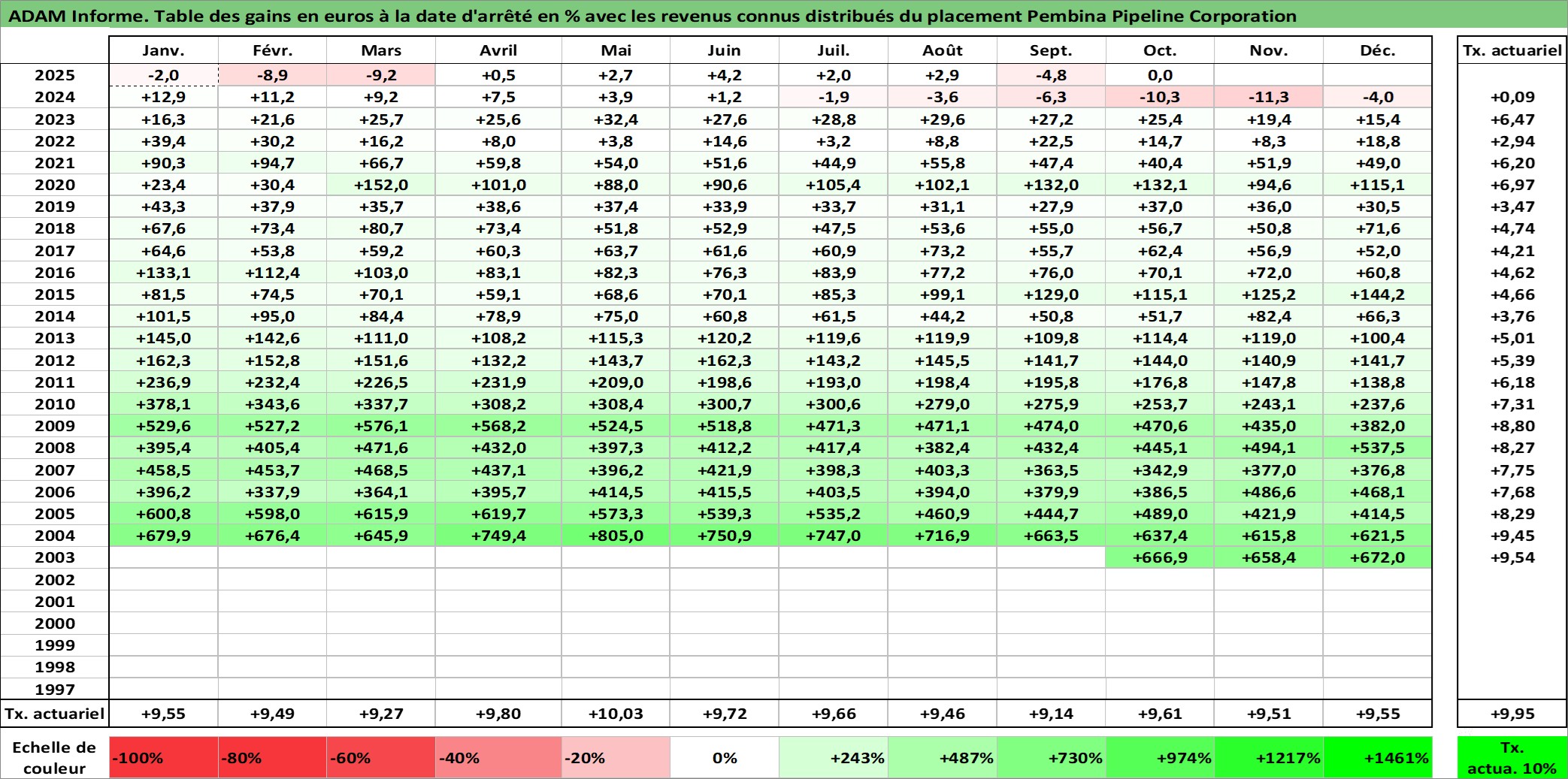
Task: Click the +1217% color scale swatch
Action: tap(1269, 757)
